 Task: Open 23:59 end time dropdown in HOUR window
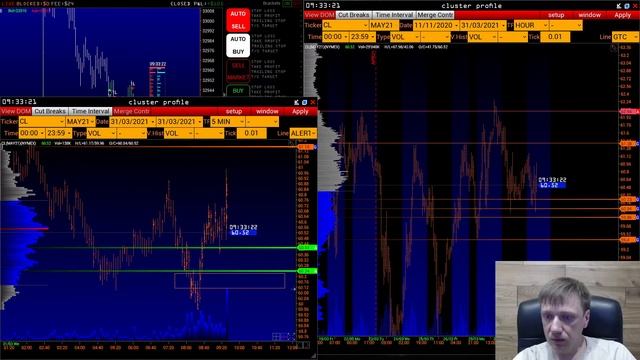[x=362, y=37]
